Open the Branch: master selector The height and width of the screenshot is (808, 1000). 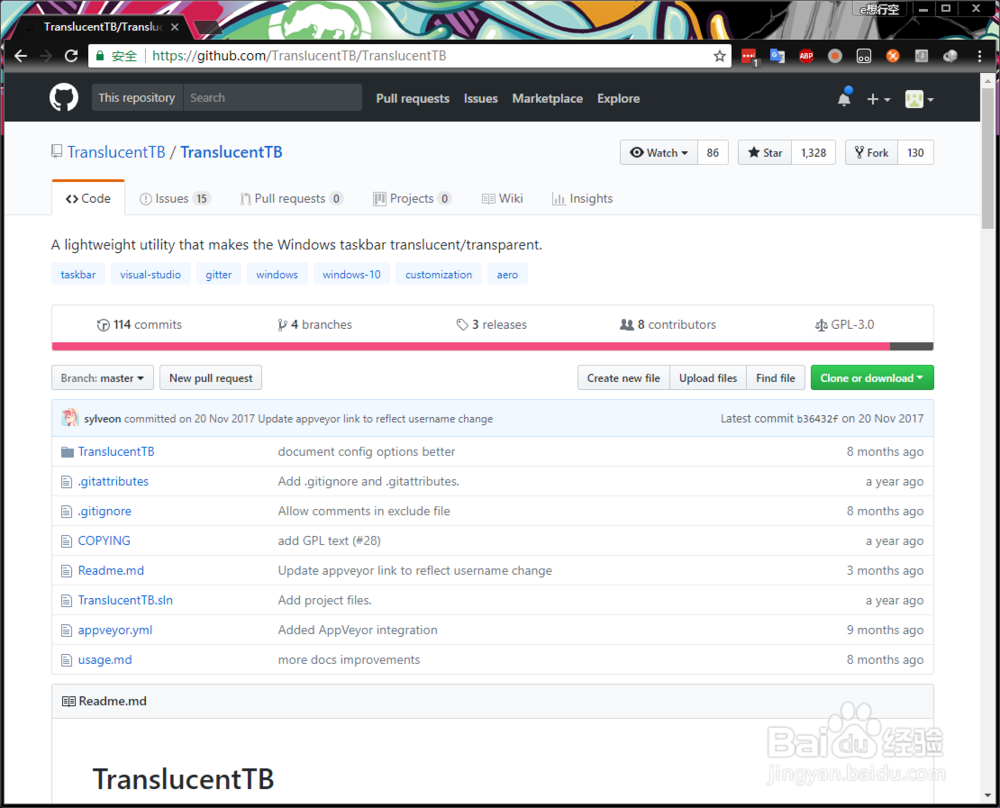coord(102,378)
